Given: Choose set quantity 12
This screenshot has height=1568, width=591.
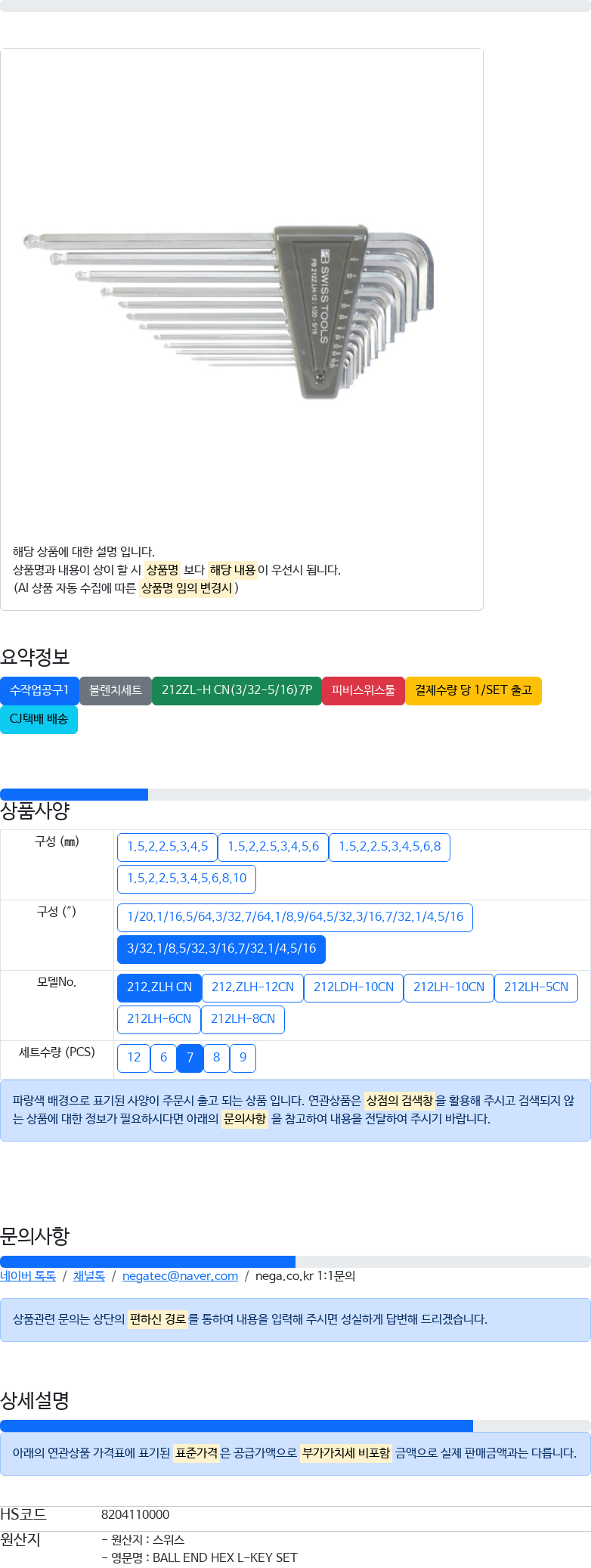Looking at the screenshot, I should click(134, 1058).
